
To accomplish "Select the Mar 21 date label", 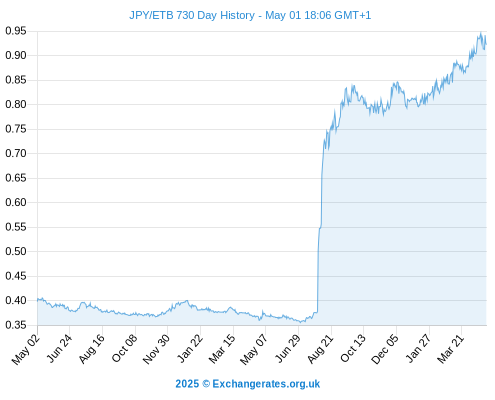I will pos(451,349).
